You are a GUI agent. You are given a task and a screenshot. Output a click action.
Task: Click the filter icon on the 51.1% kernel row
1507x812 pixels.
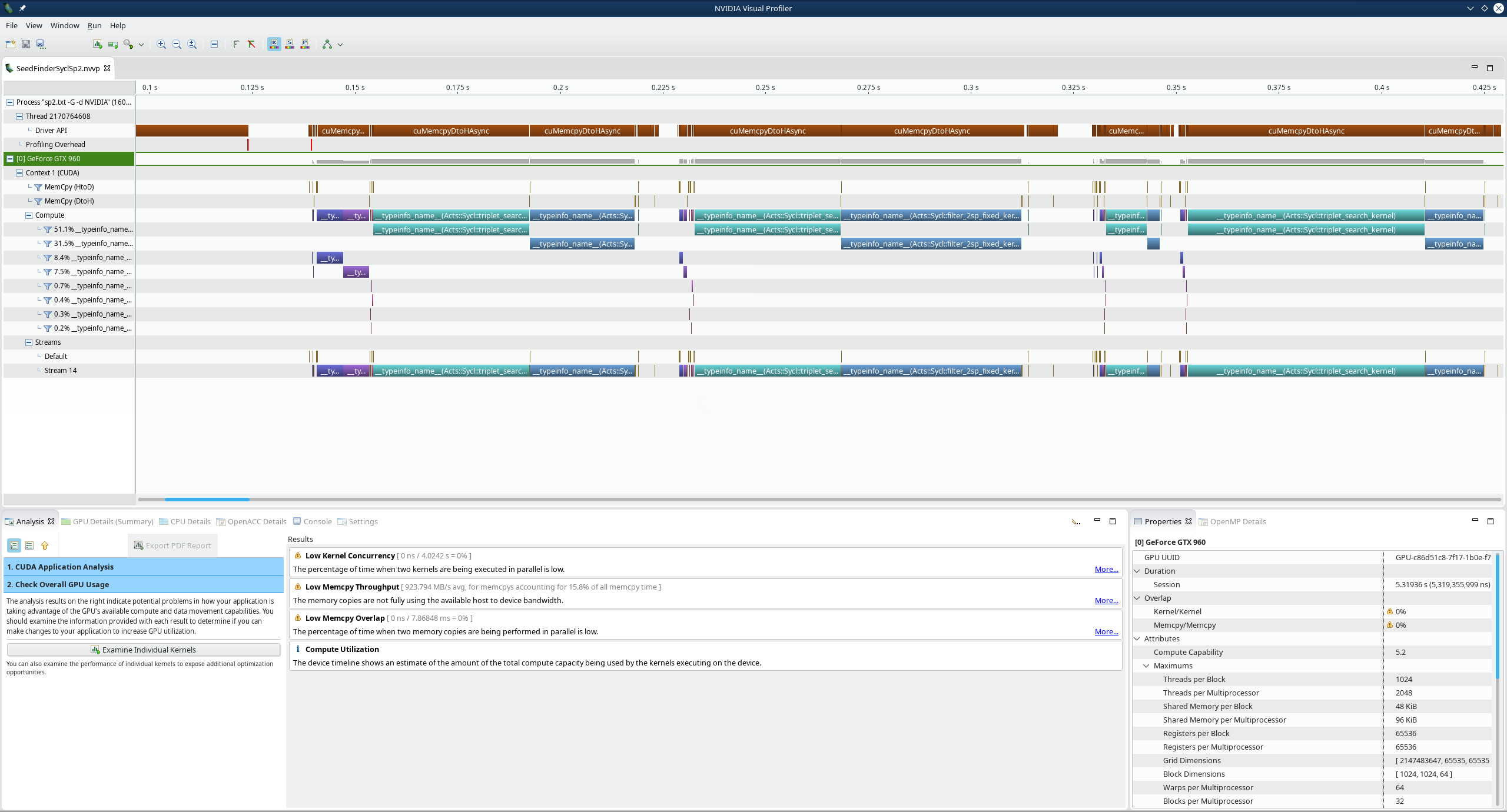tap(48, 229)
